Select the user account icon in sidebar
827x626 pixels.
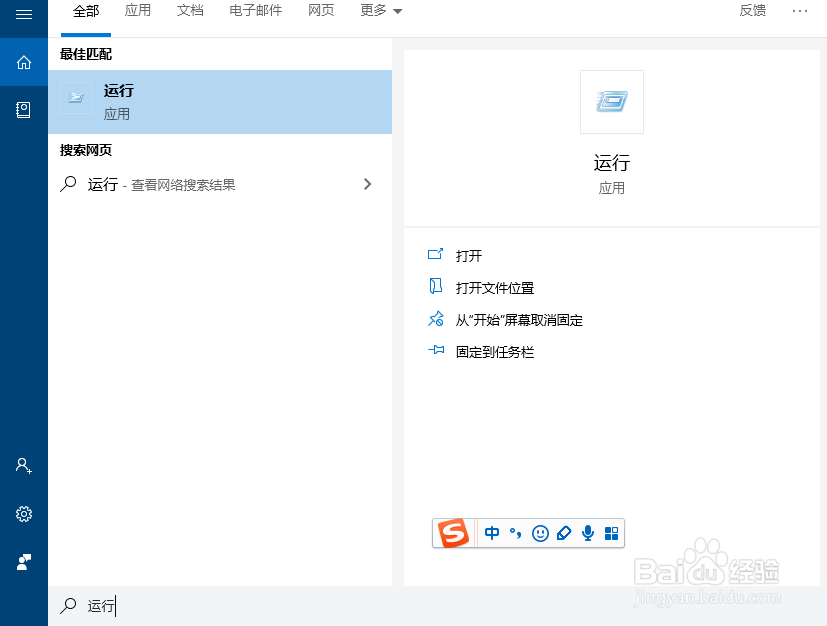23,465
